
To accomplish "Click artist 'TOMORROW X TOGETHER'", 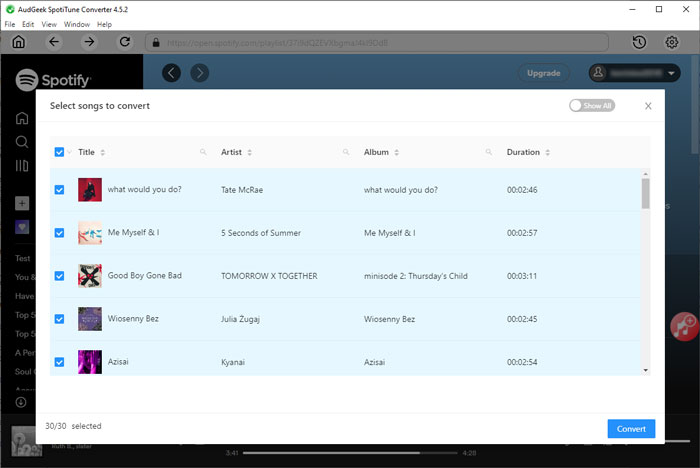I will point(269,276).
